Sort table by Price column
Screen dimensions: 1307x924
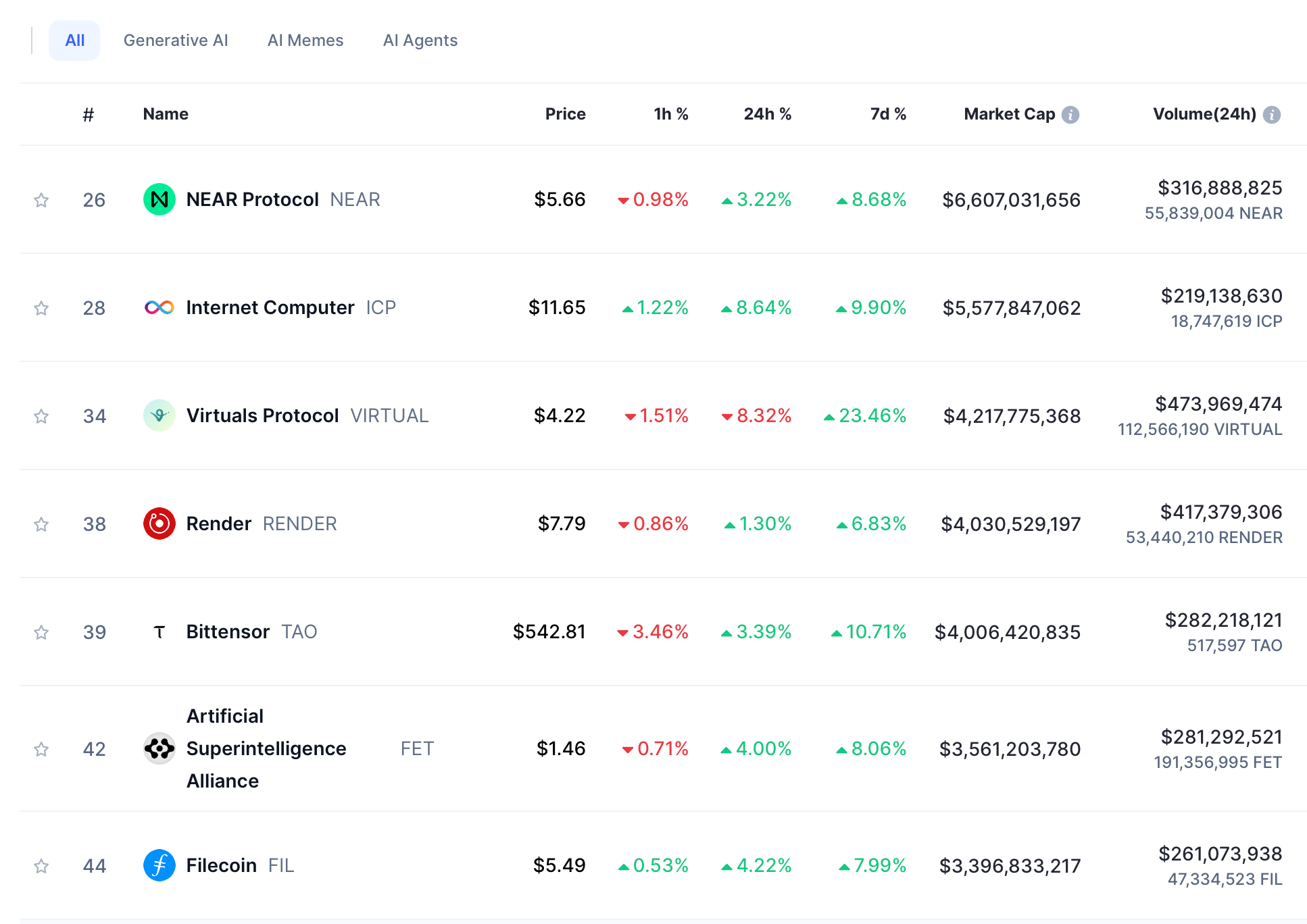tap(566, 114)
